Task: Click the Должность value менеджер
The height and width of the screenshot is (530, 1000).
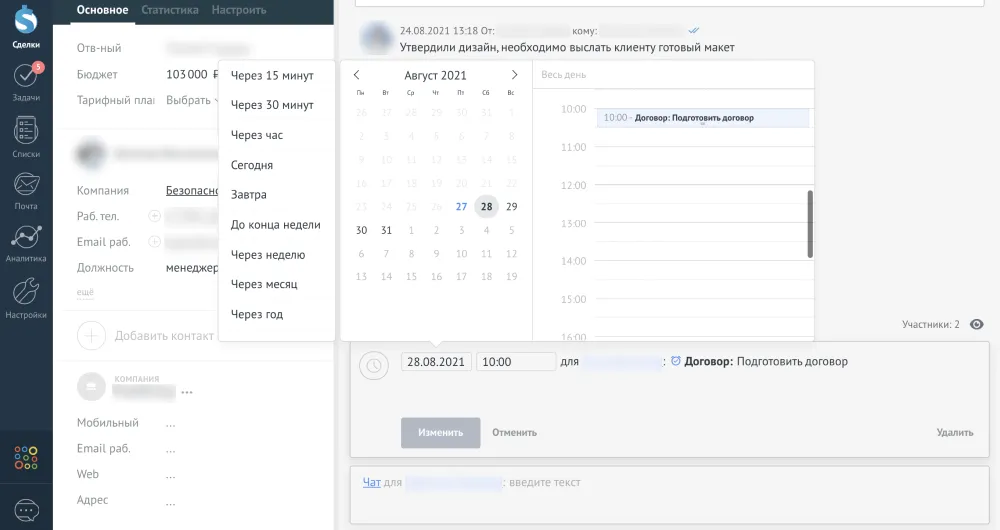Action: tap(192, 268)
